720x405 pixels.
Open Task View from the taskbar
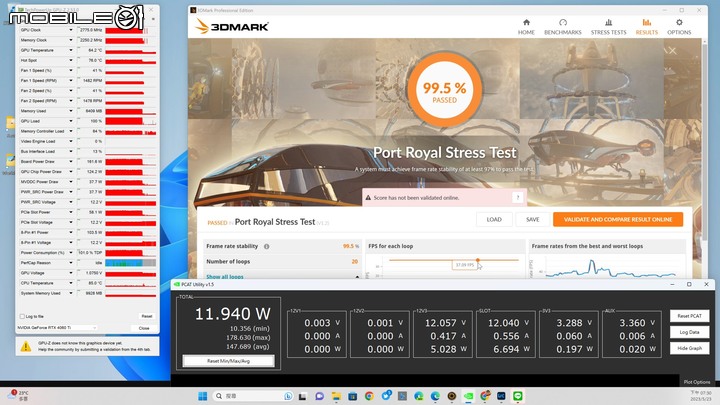[x=302, y=396]
